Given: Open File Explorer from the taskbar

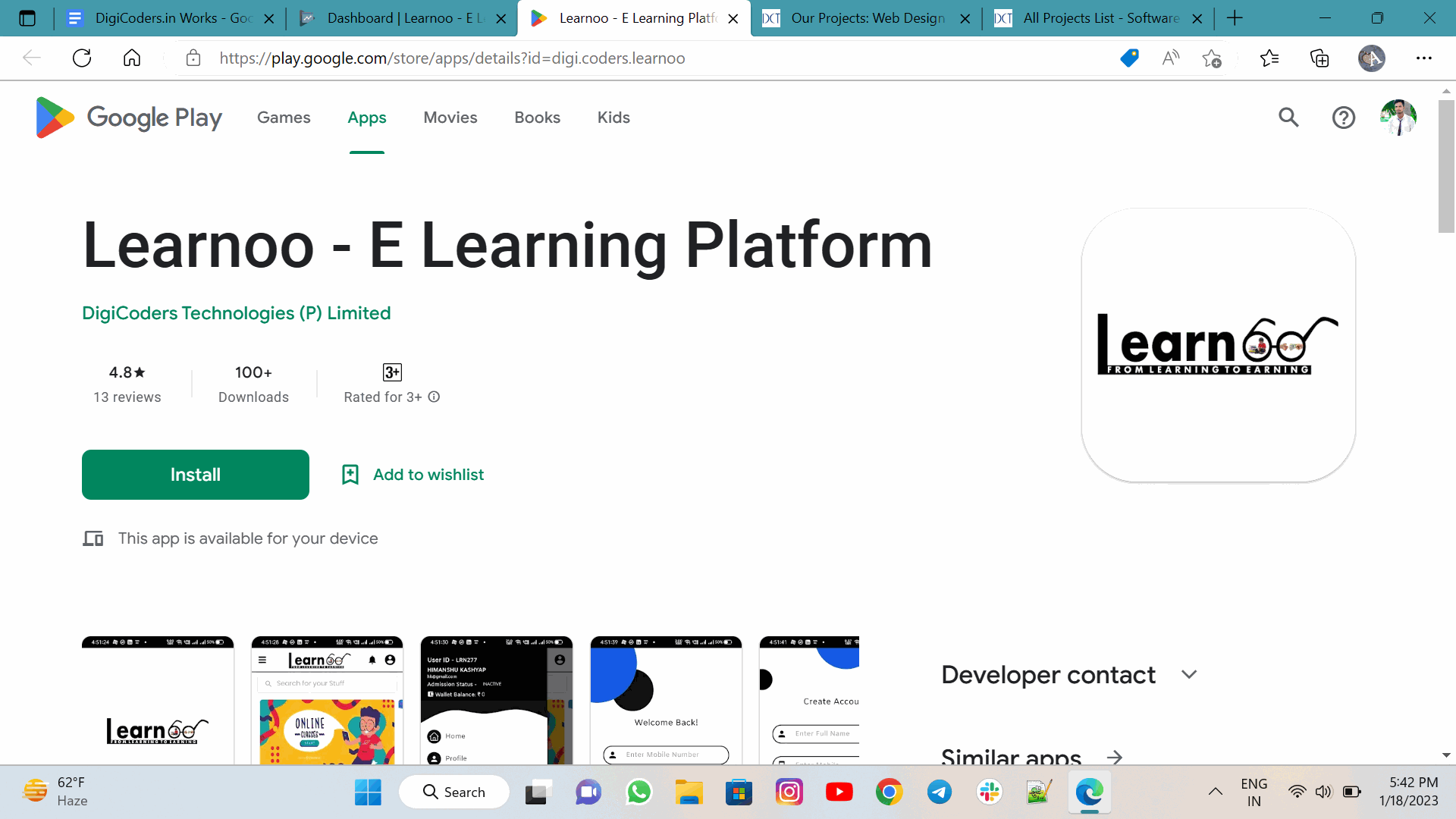Looking at the screenshot, I should 689,792.
